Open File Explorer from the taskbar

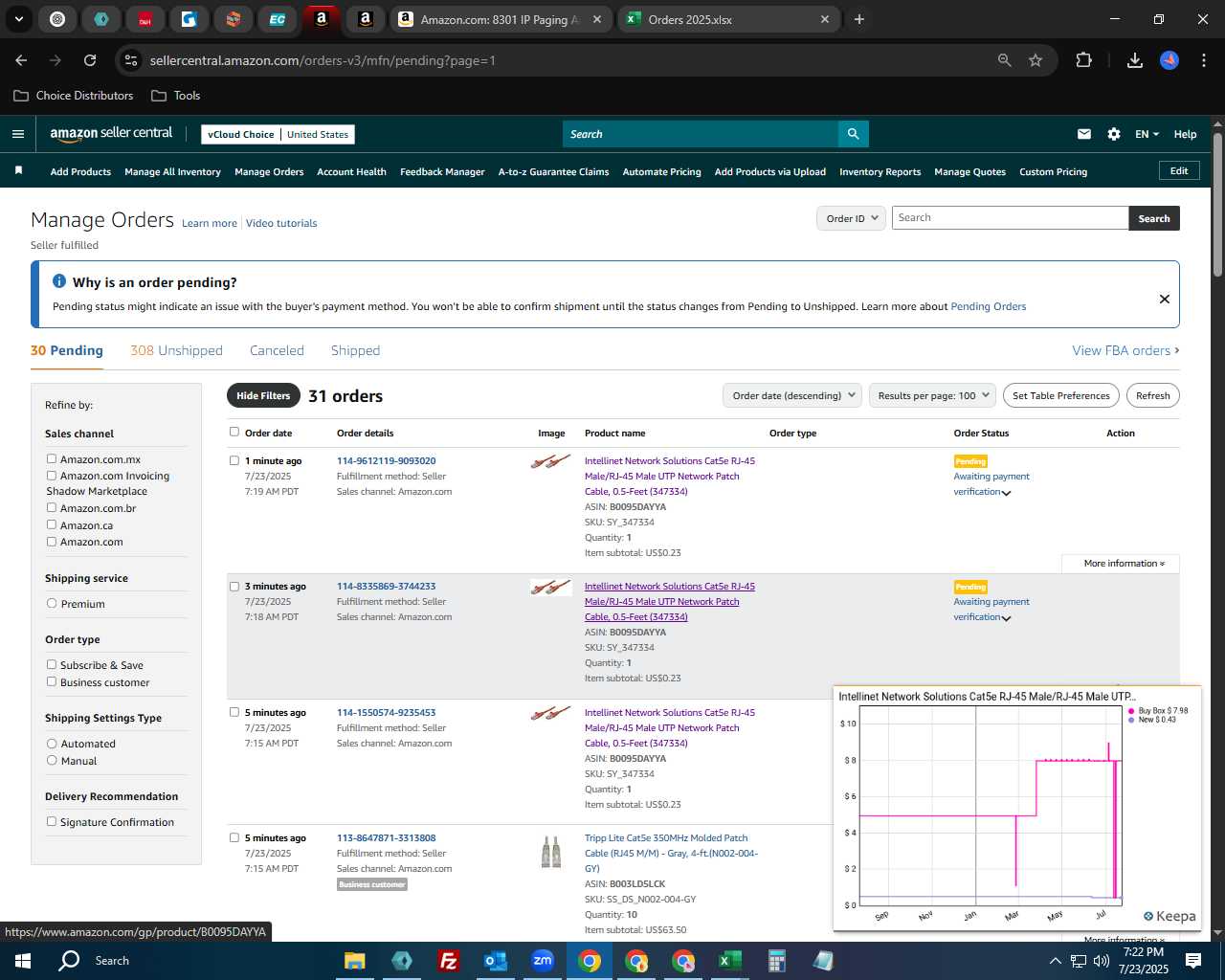point(354,961)
